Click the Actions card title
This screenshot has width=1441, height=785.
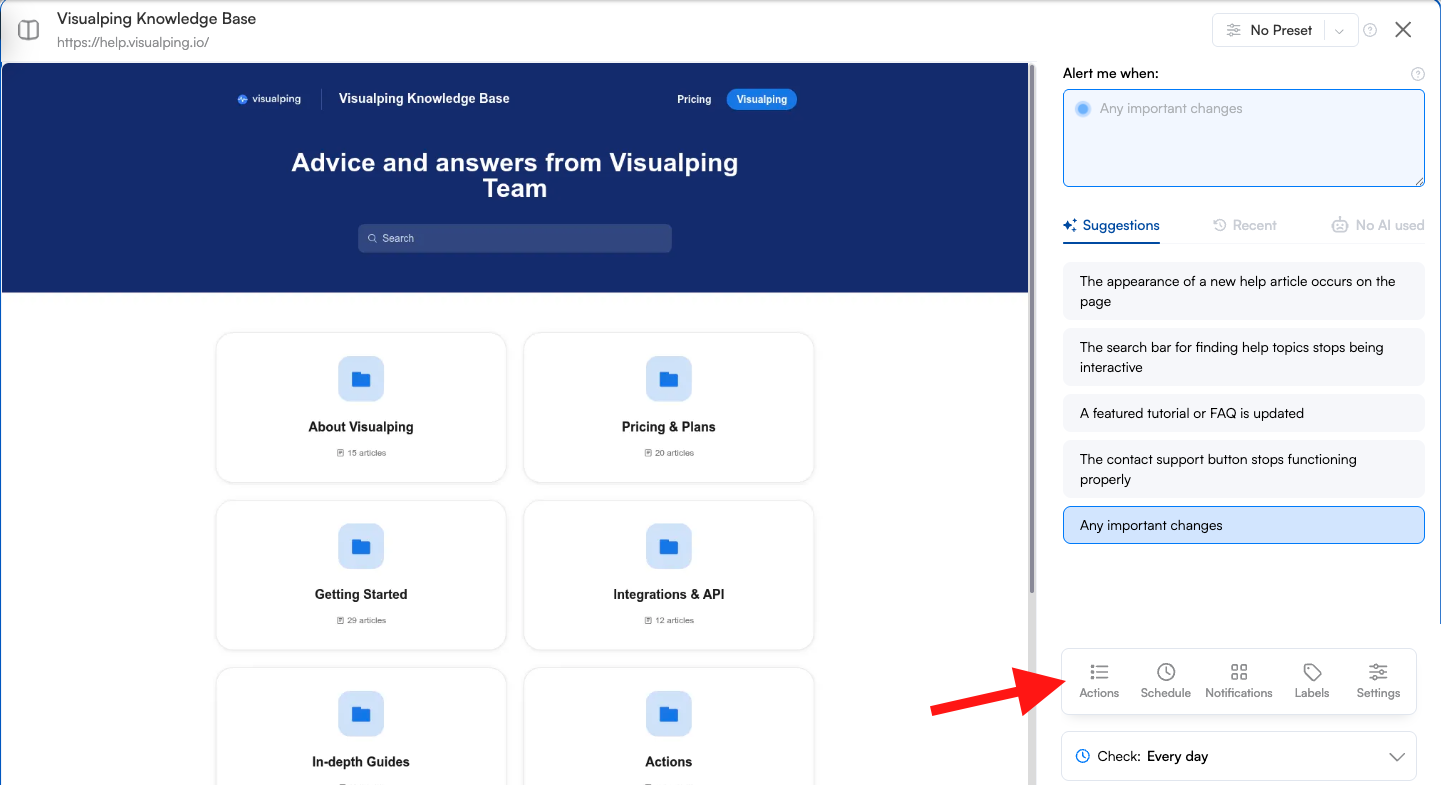pyautogui.click(x=669, y=762)
